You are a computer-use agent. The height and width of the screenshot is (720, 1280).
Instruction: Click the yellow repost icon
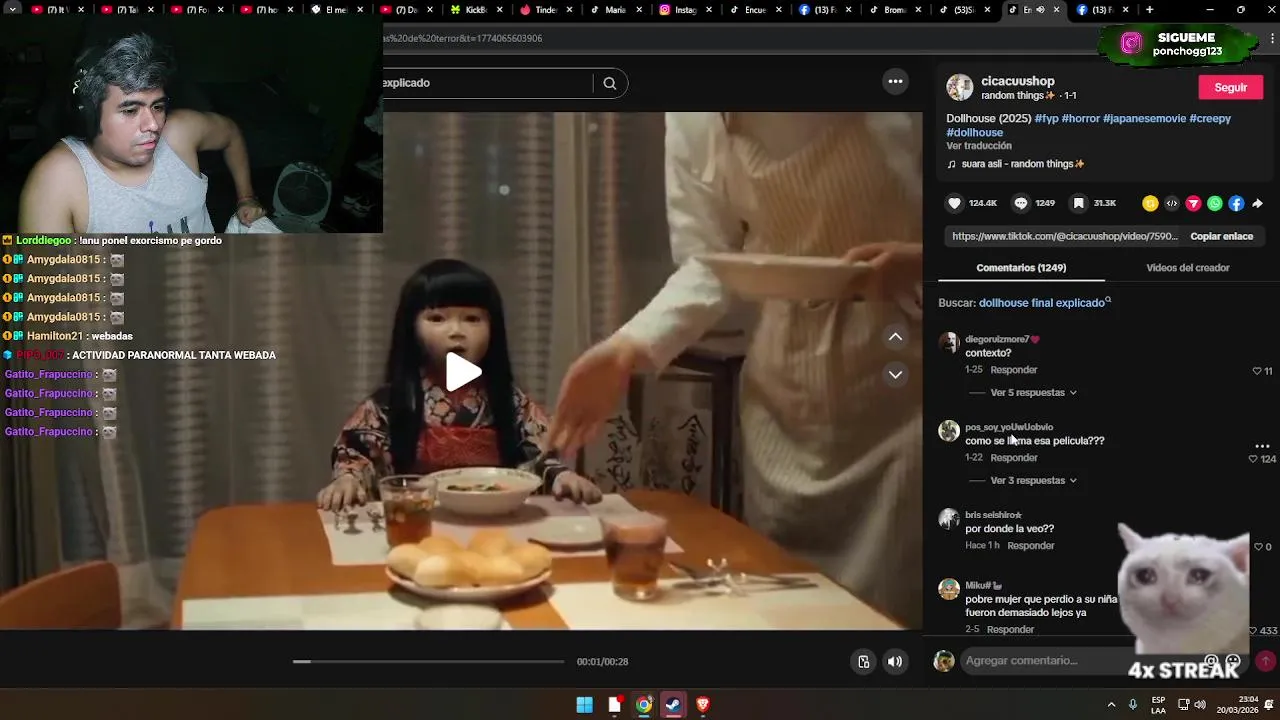click(1150, 203)
